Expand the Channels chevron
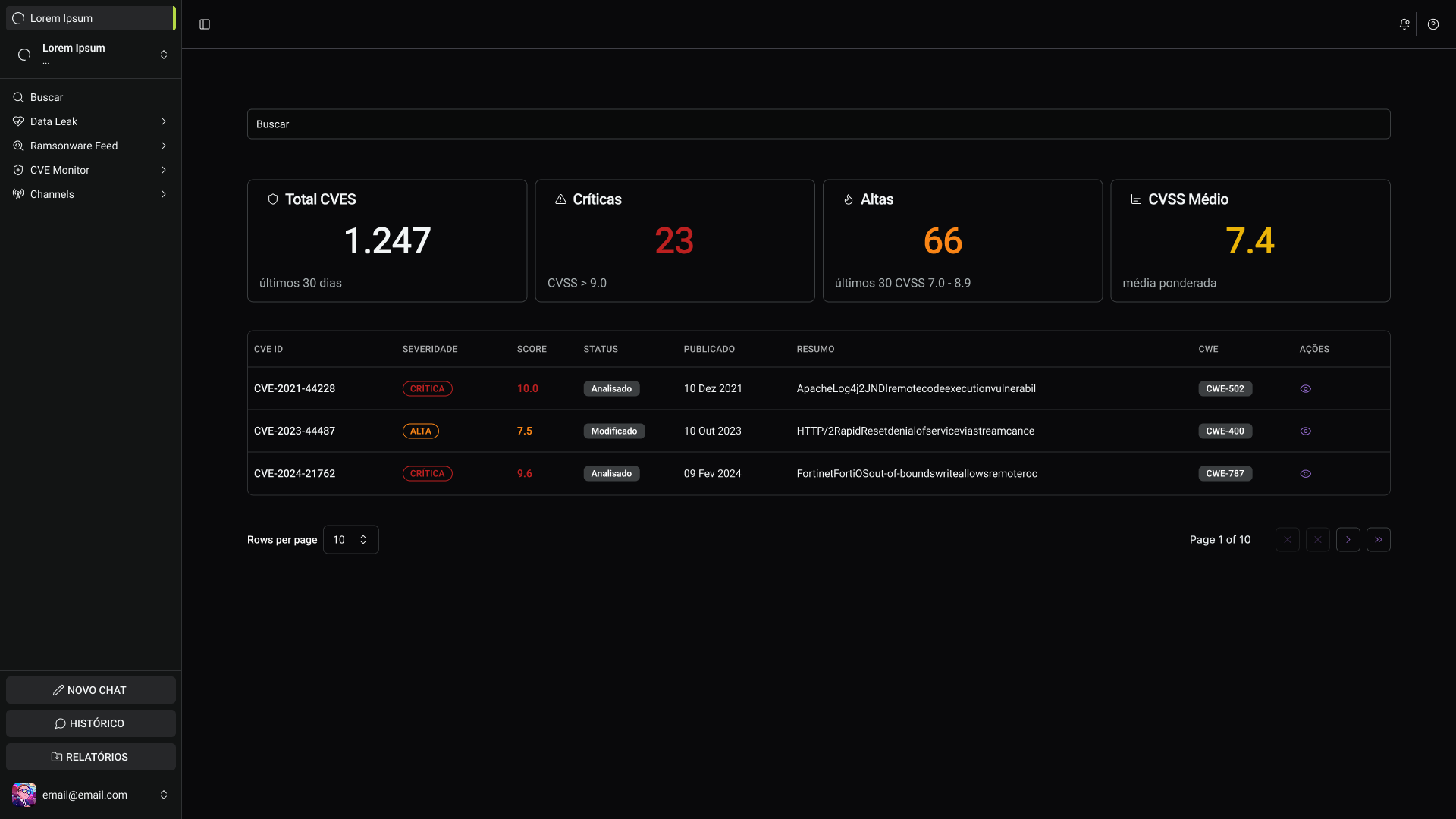The width and height of the screenshot is (1456, 819). [164, 194]
